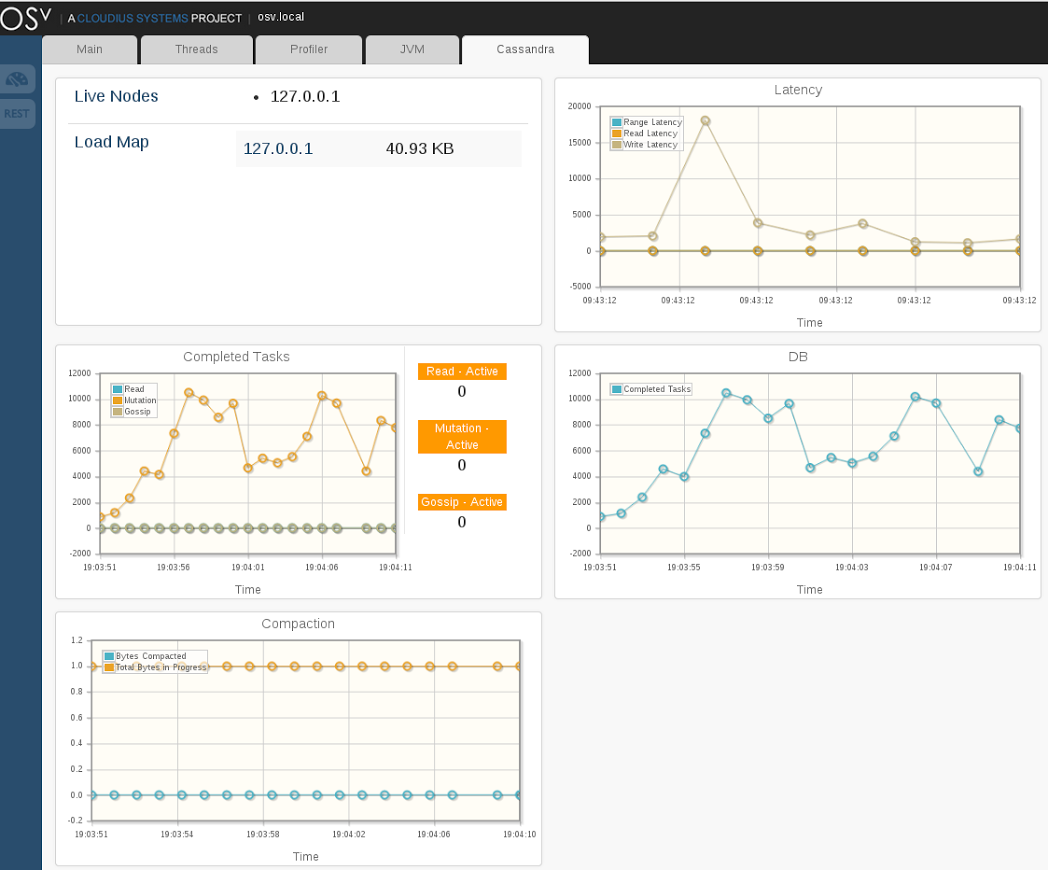Click the Total Bytes in Progress legend swatch

coord(109,667)
